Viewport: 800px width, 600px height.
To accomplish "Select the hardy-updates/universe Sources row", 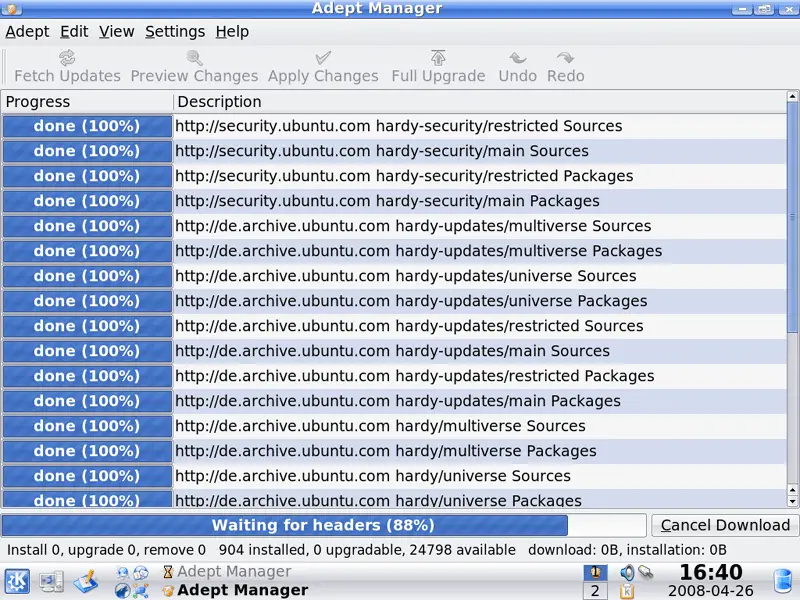I will coord(394,276).
